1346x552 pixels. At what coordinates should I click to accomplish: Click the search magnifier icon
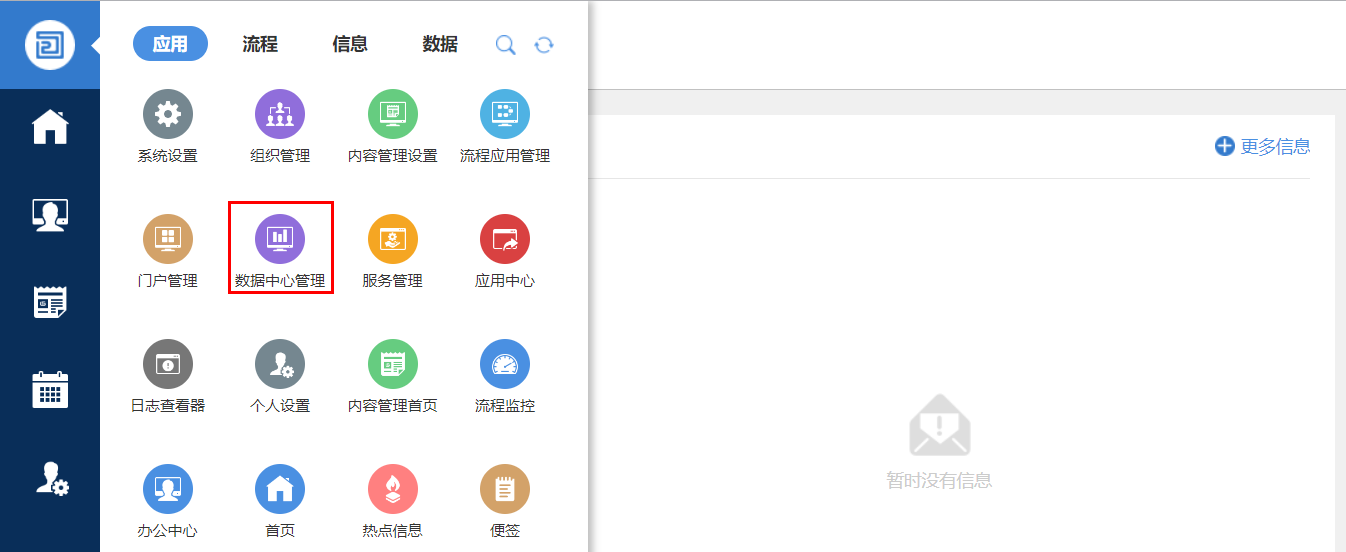506,45
